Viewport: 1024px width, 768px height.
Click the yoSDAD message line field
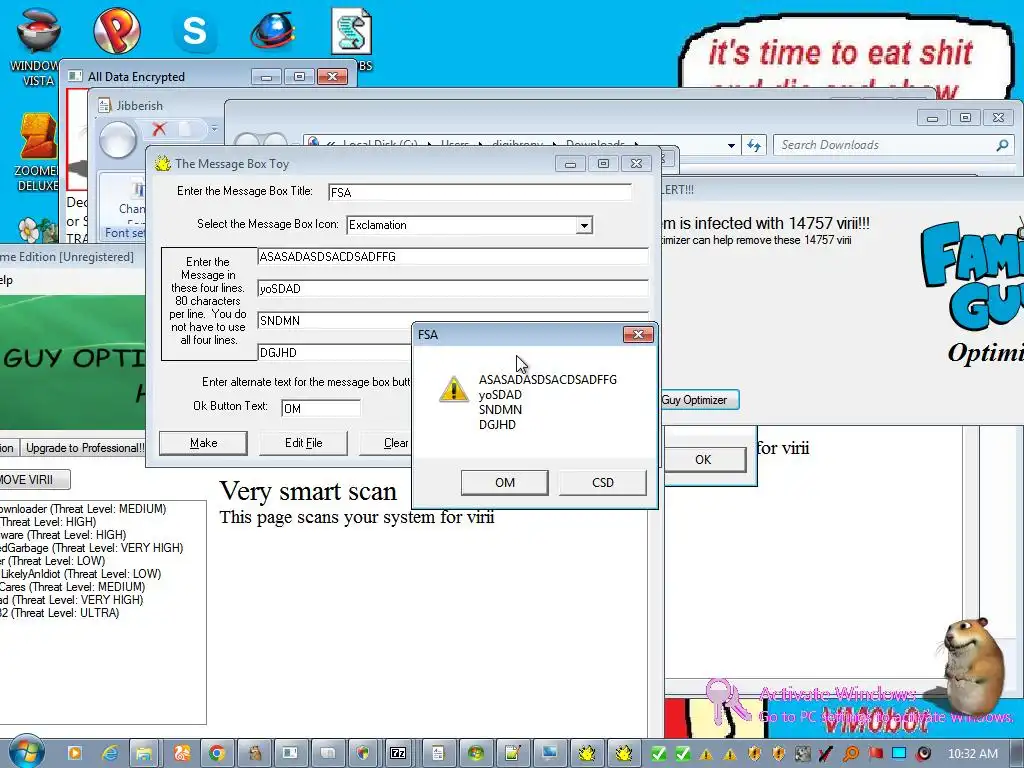(x=453, y=288)
